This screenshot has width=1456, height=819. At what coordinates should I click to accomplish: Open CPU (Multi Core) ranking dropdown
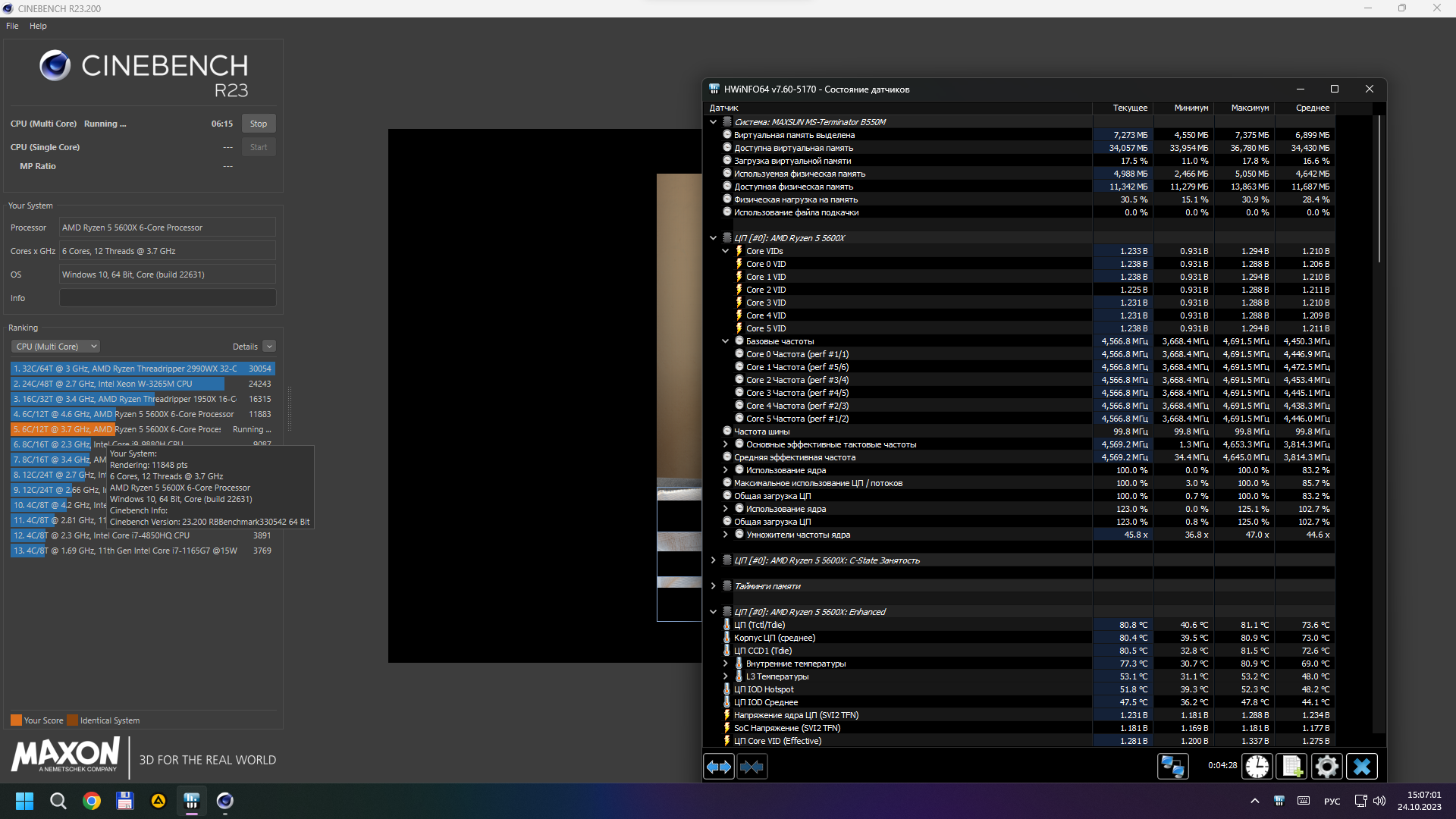tap(55, 347)
